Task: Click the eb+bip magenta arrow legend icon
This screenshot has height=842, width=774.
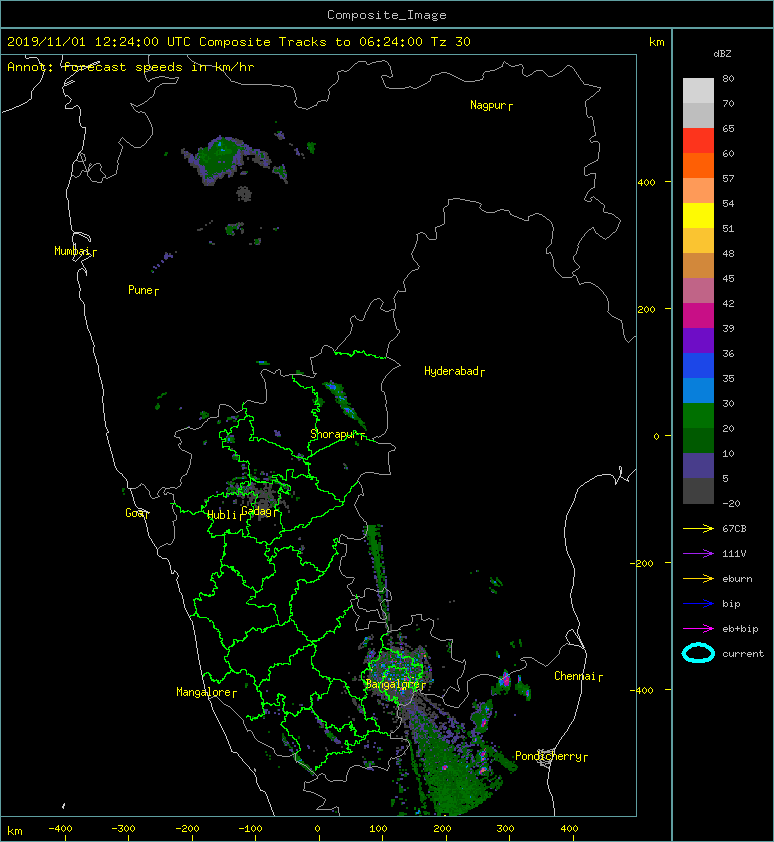Action: 698,629
